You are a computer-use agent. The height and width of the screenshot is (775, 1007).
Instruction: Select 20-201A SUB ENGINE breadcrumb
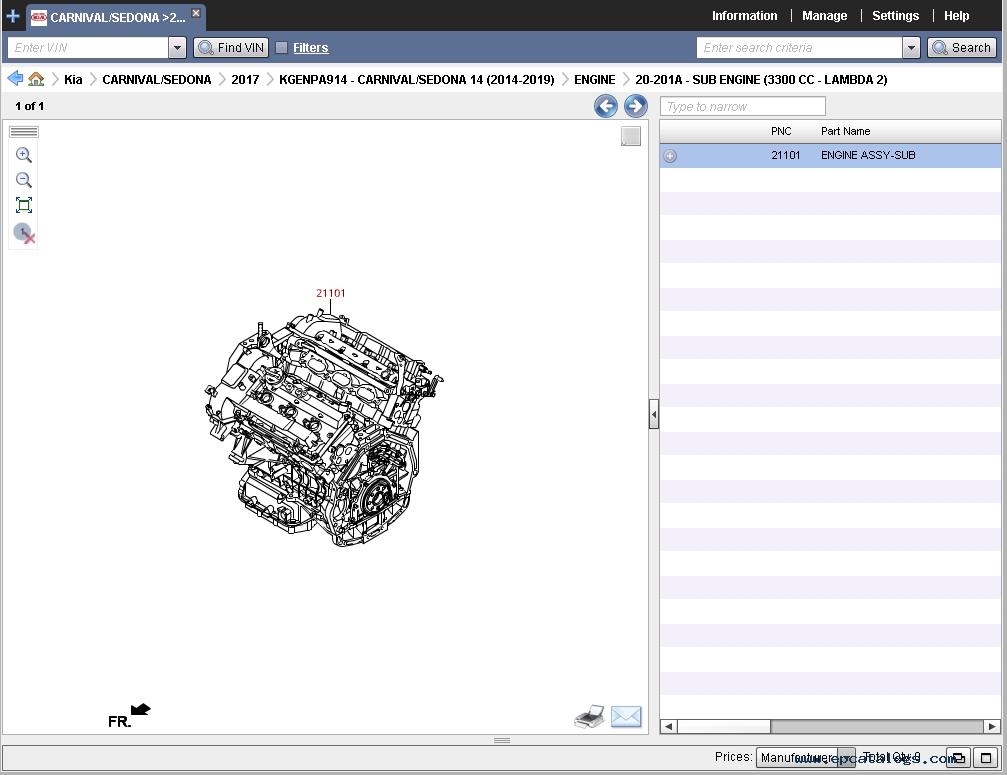[761, 80]
